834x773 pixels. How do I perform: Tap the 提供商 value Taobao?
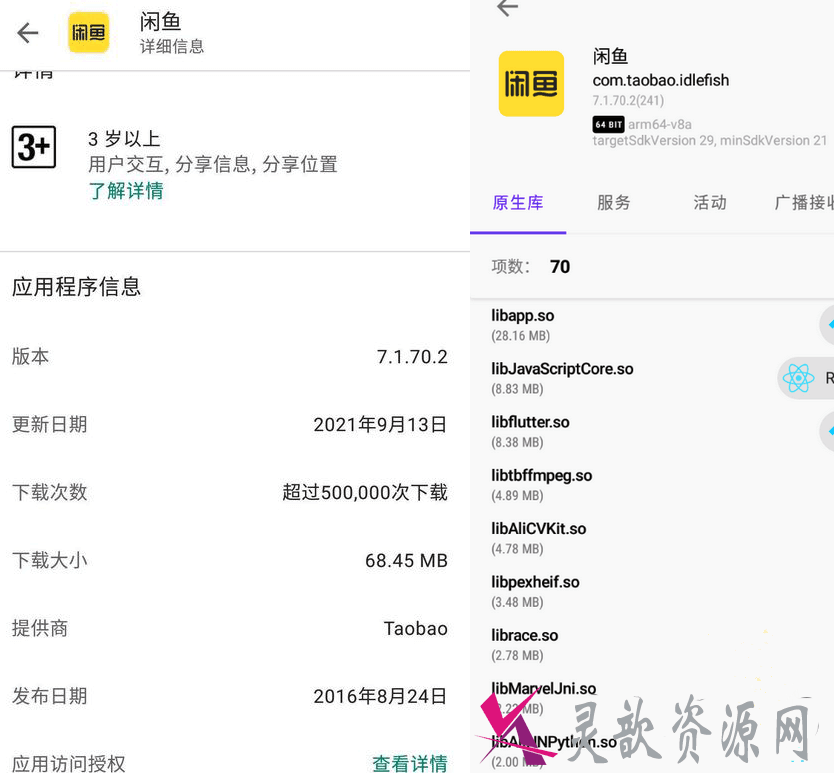pos(415,628)
